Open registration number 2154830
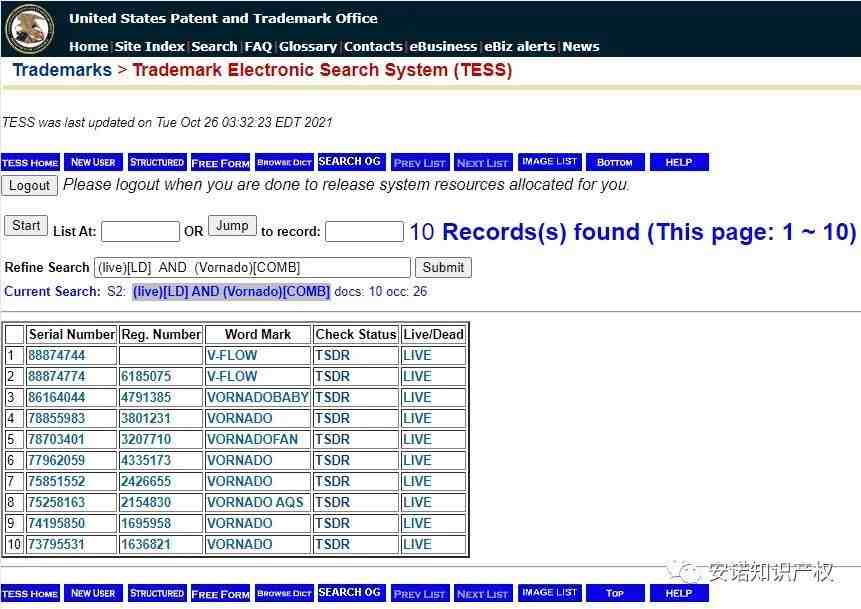This screenshot has width=861, height=609. click(146, 502)
